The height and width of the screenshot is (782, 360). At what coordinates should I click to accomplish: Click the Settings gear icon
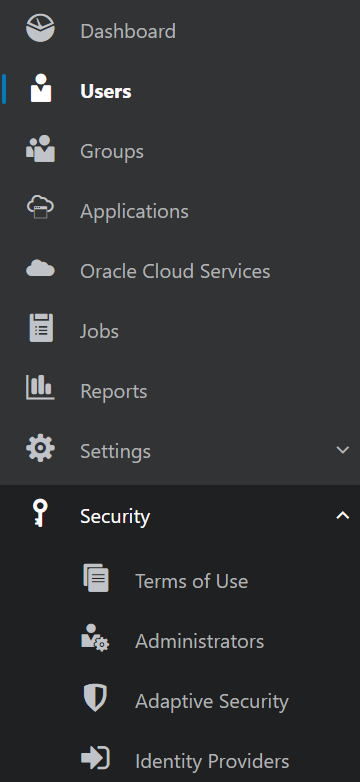[x=40, y=448]
